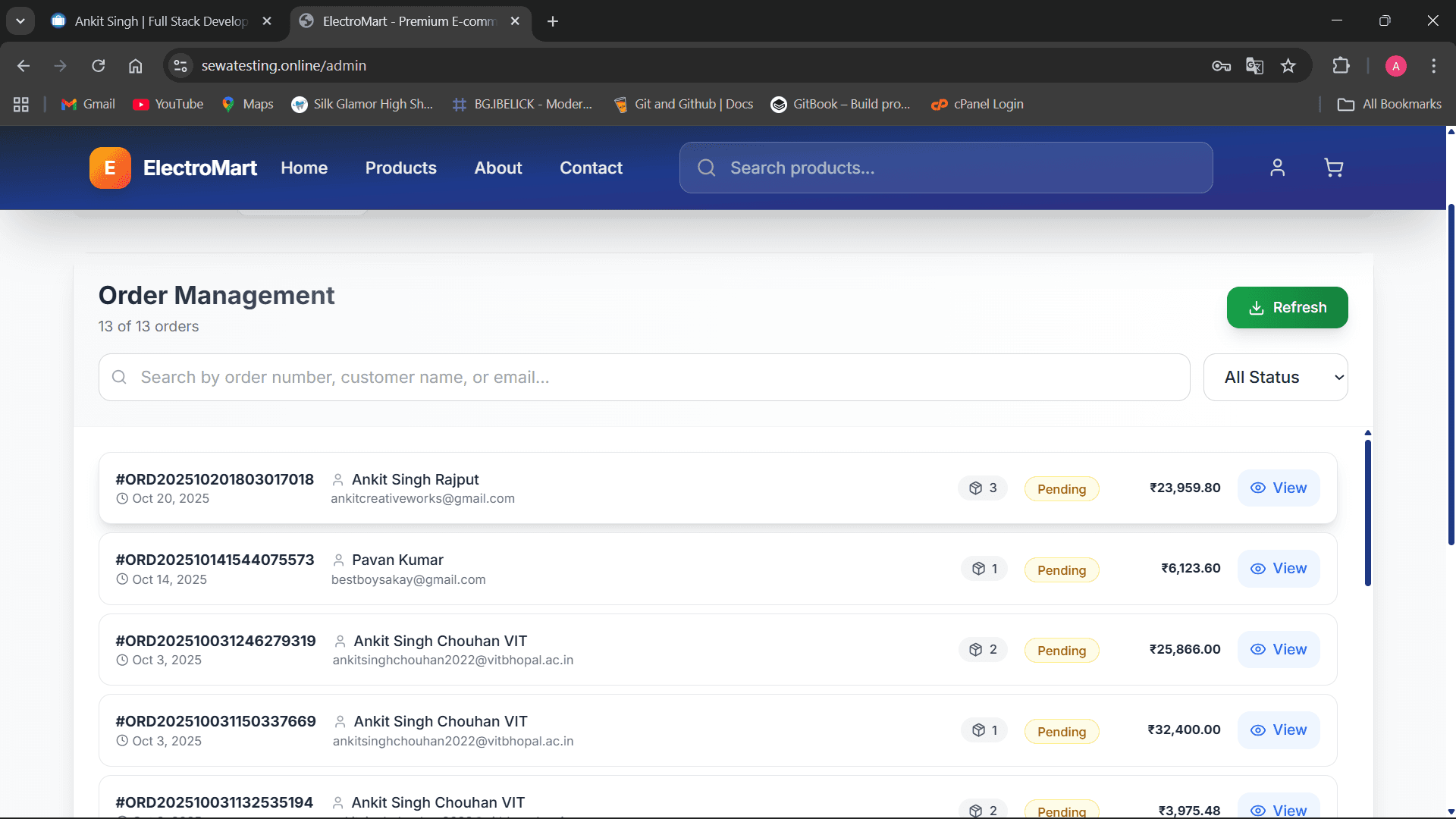This screenshot has height=819, width=1456.
Task: Bookmark this page with star icon
Action: pos(1288,66)
